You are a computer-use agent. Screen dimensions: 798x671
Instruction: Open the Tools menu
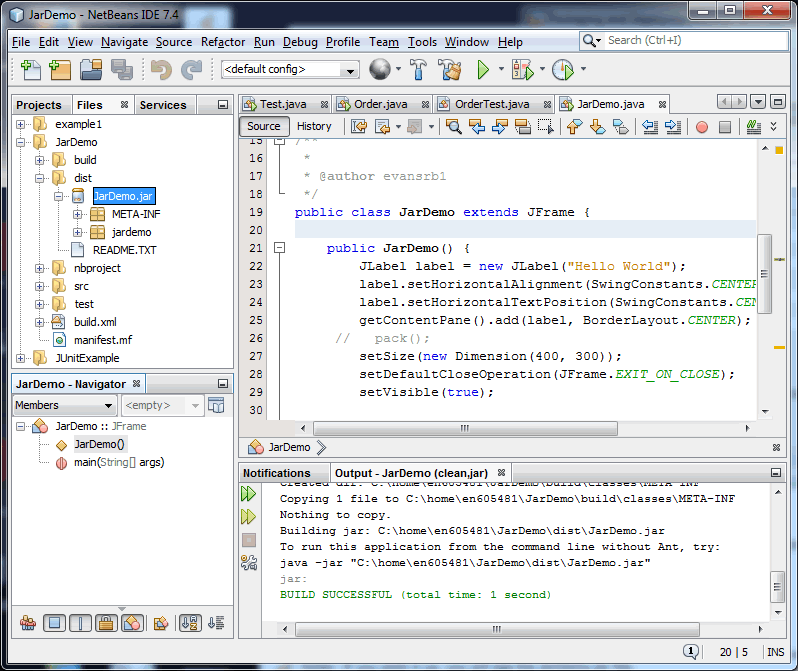point(422,42)
